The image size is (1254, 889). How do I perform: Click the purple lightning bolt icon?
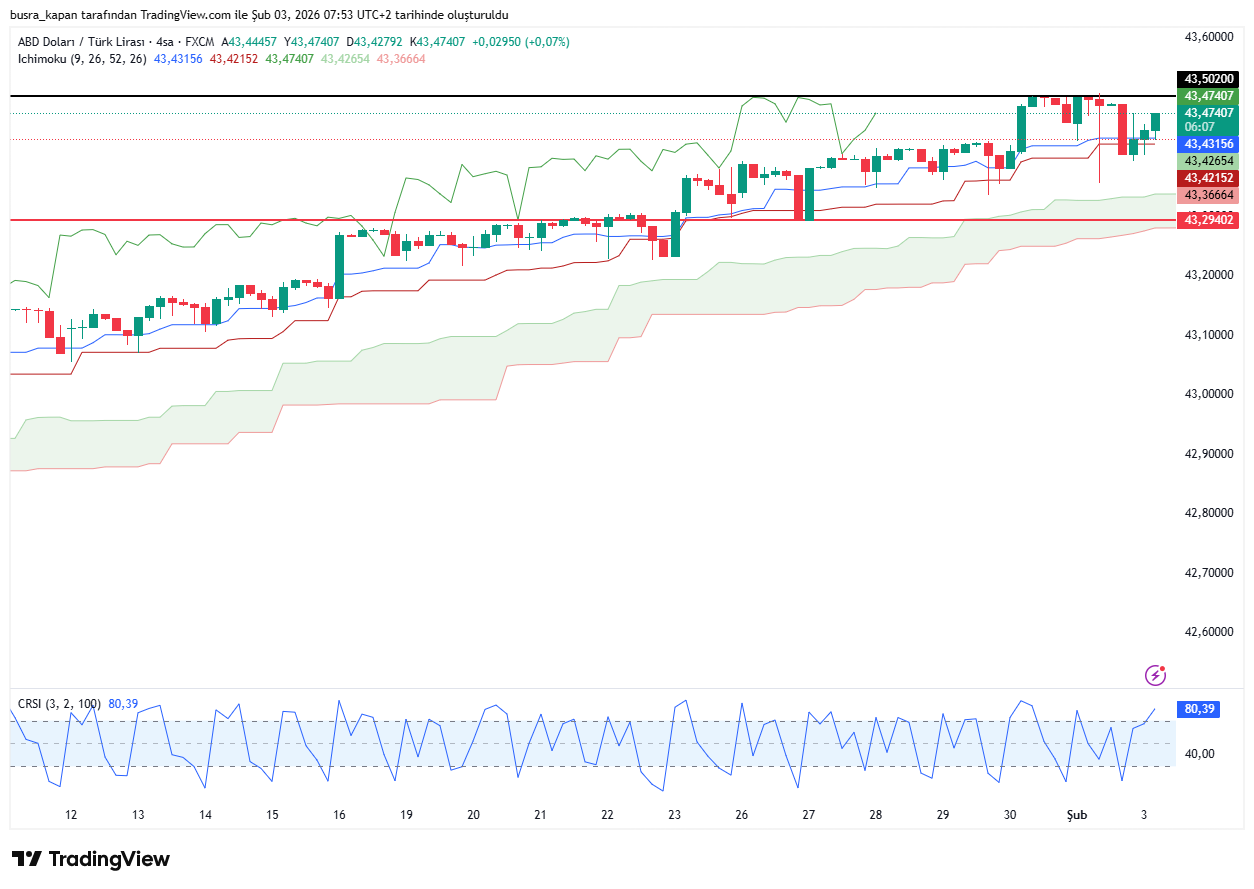[1155, 675]
